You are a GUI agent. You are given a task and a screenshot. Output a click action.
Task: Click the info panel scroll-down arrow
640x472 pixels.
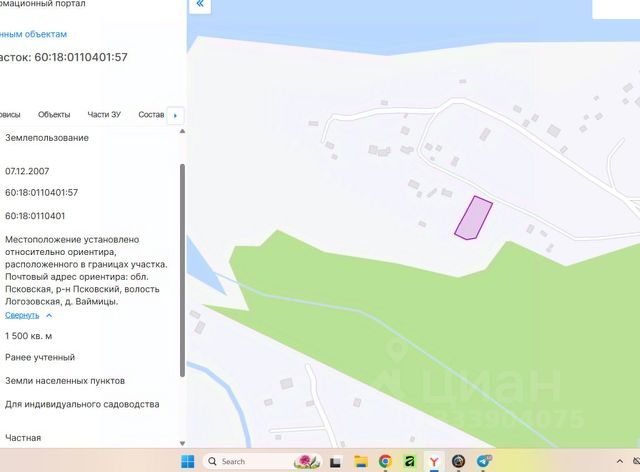(182, 443)
